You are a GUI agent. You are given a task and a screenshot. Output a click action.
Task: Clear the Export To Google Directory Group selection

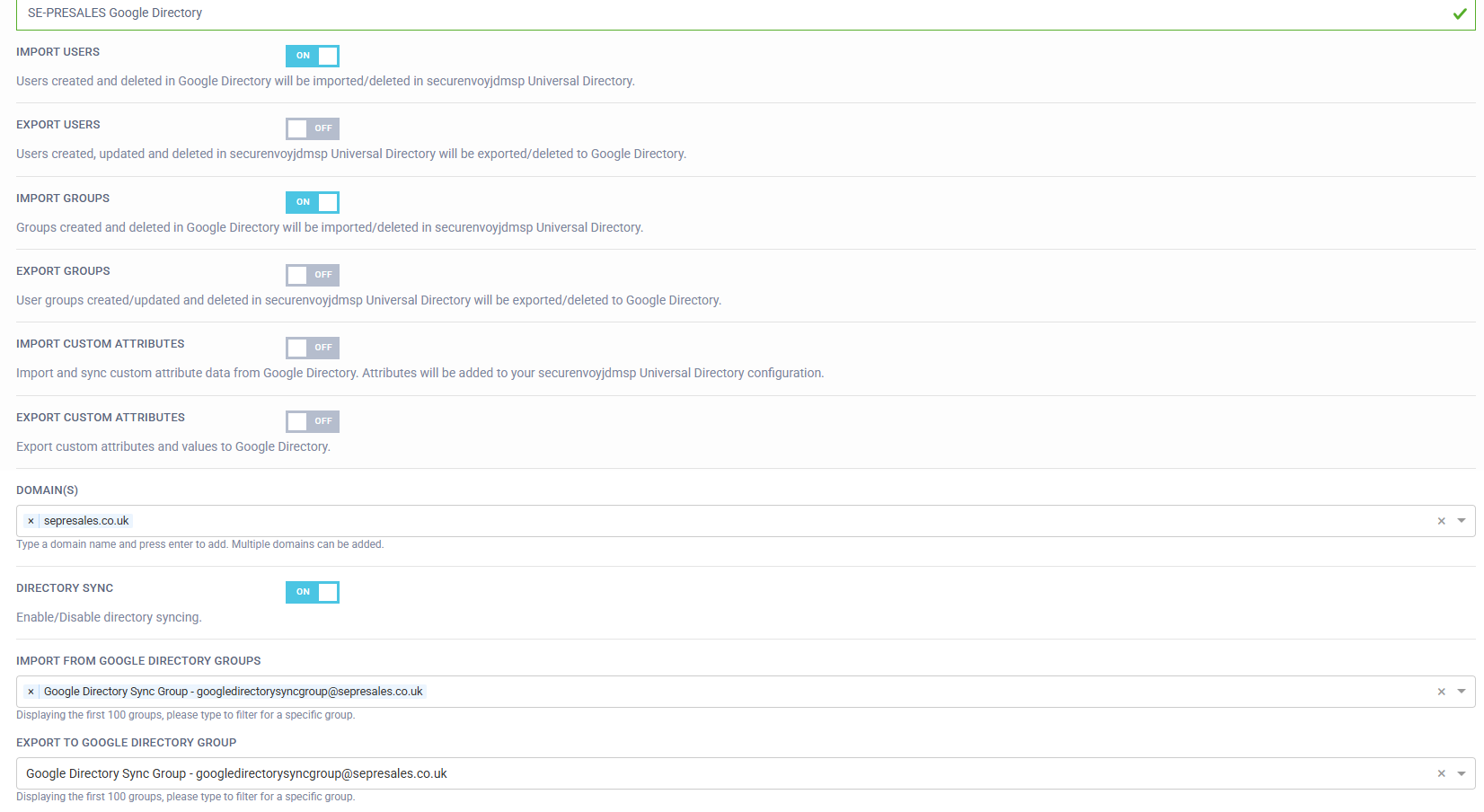click(1440, 773)
